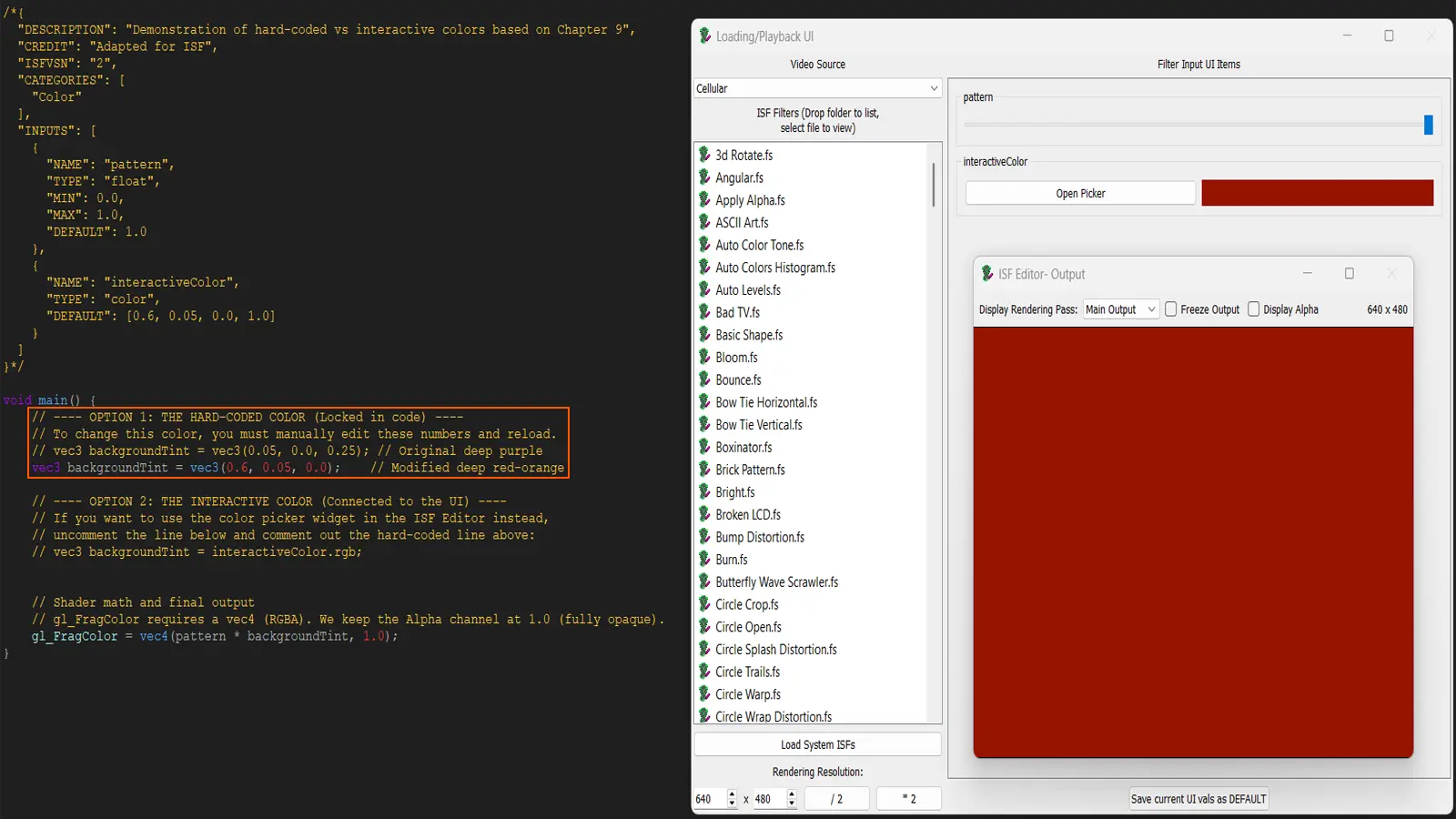Click the icon beside Butterfly Wave Scrawler.fs

coord(704,581)
